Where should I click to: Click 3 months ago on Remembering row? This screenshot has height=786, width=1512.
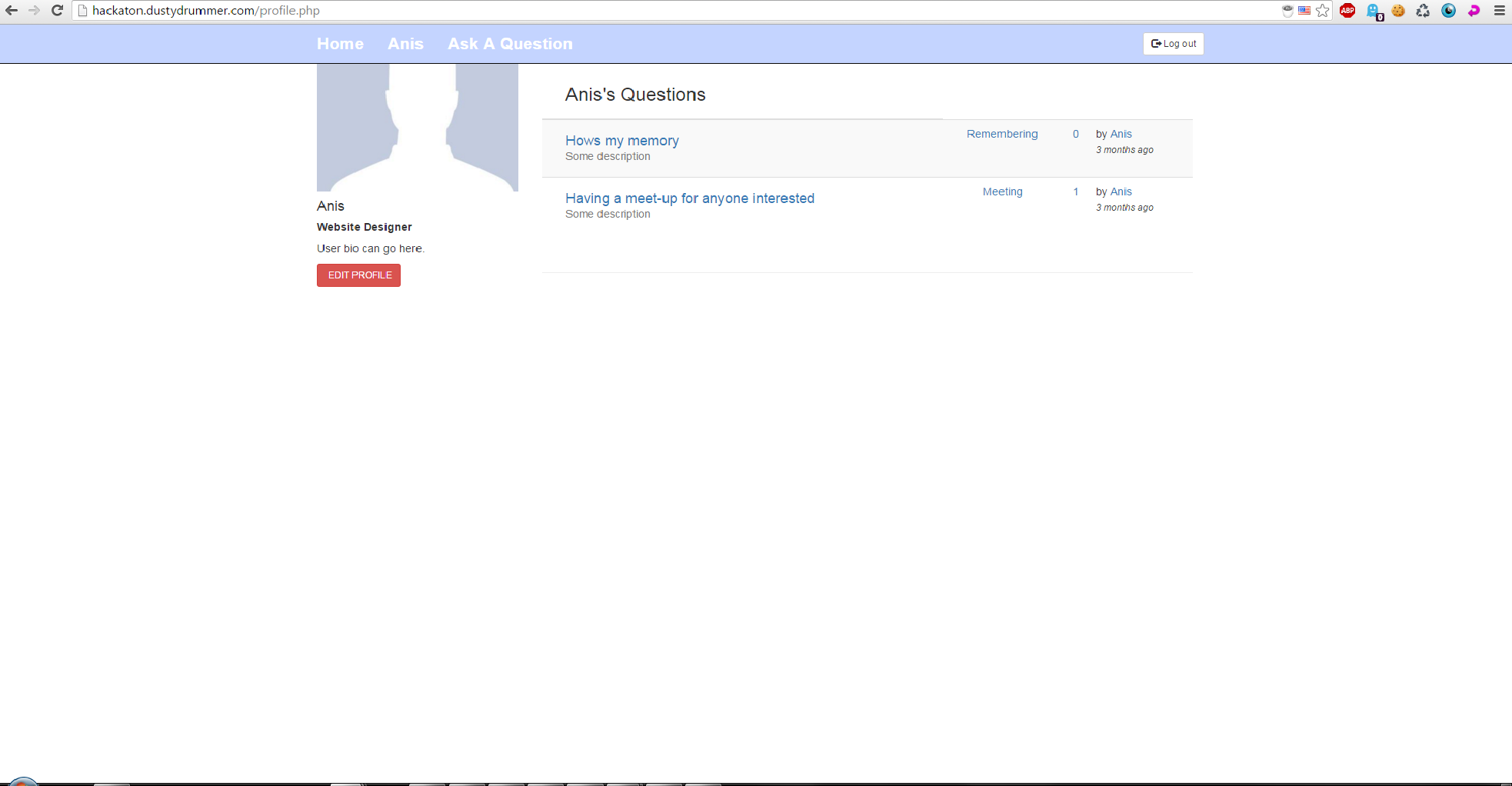(x=1124, y=150)
